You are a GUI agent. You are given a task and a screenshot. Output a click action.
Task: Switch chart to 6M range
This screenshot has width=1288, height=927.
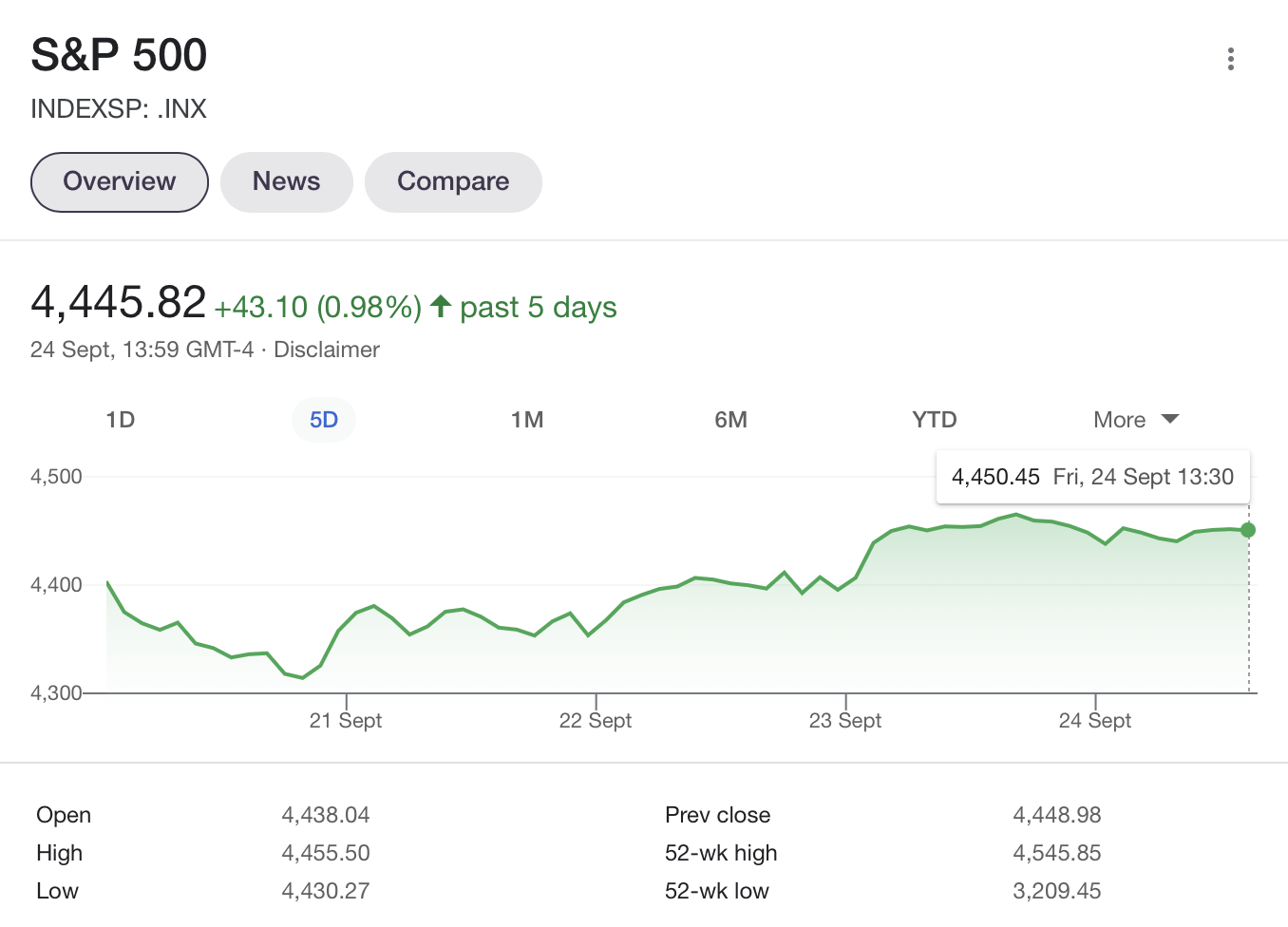coord(730,420)
